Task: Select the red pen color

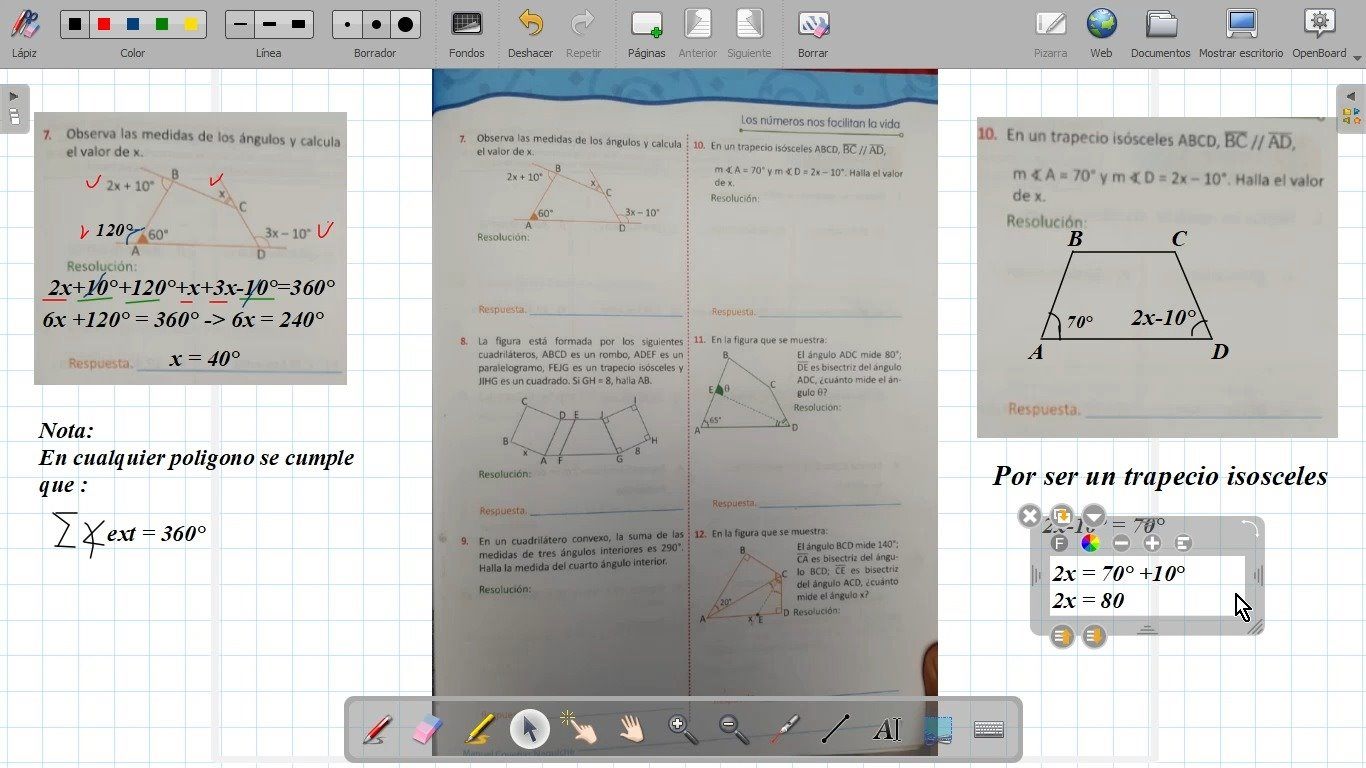Action: pos(104,24)
